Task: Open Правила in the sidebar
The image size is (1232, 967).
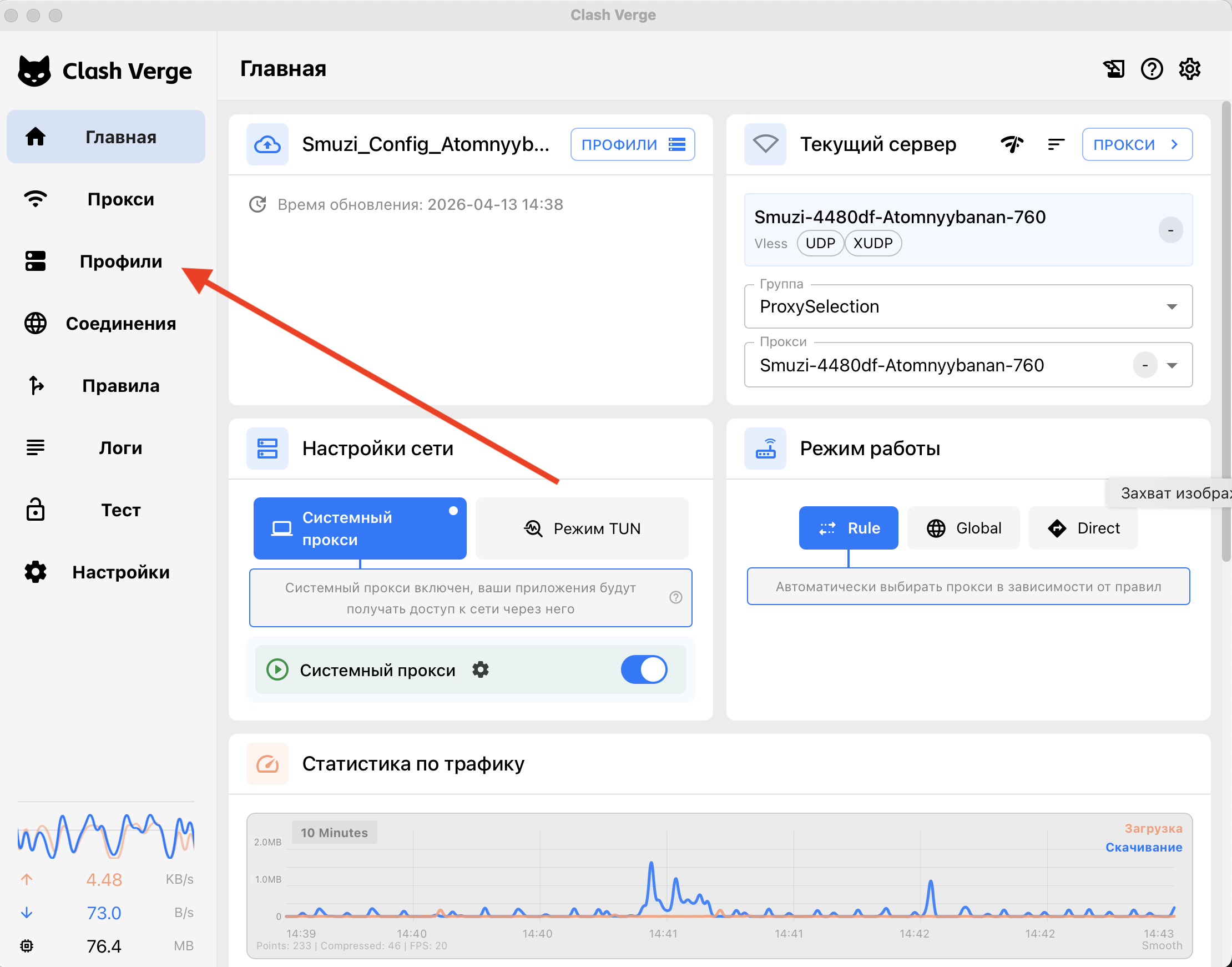Action: pos(106,386)
